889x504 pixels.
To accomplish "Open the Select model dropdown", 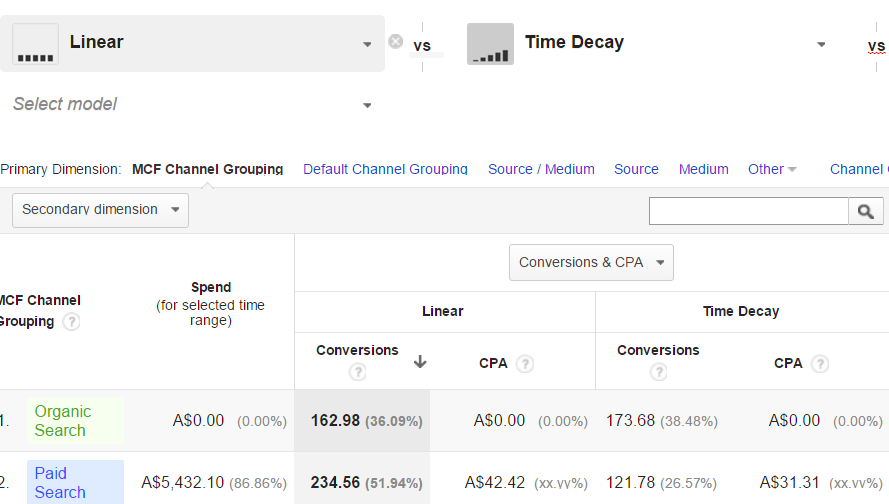I will (367, 105).
